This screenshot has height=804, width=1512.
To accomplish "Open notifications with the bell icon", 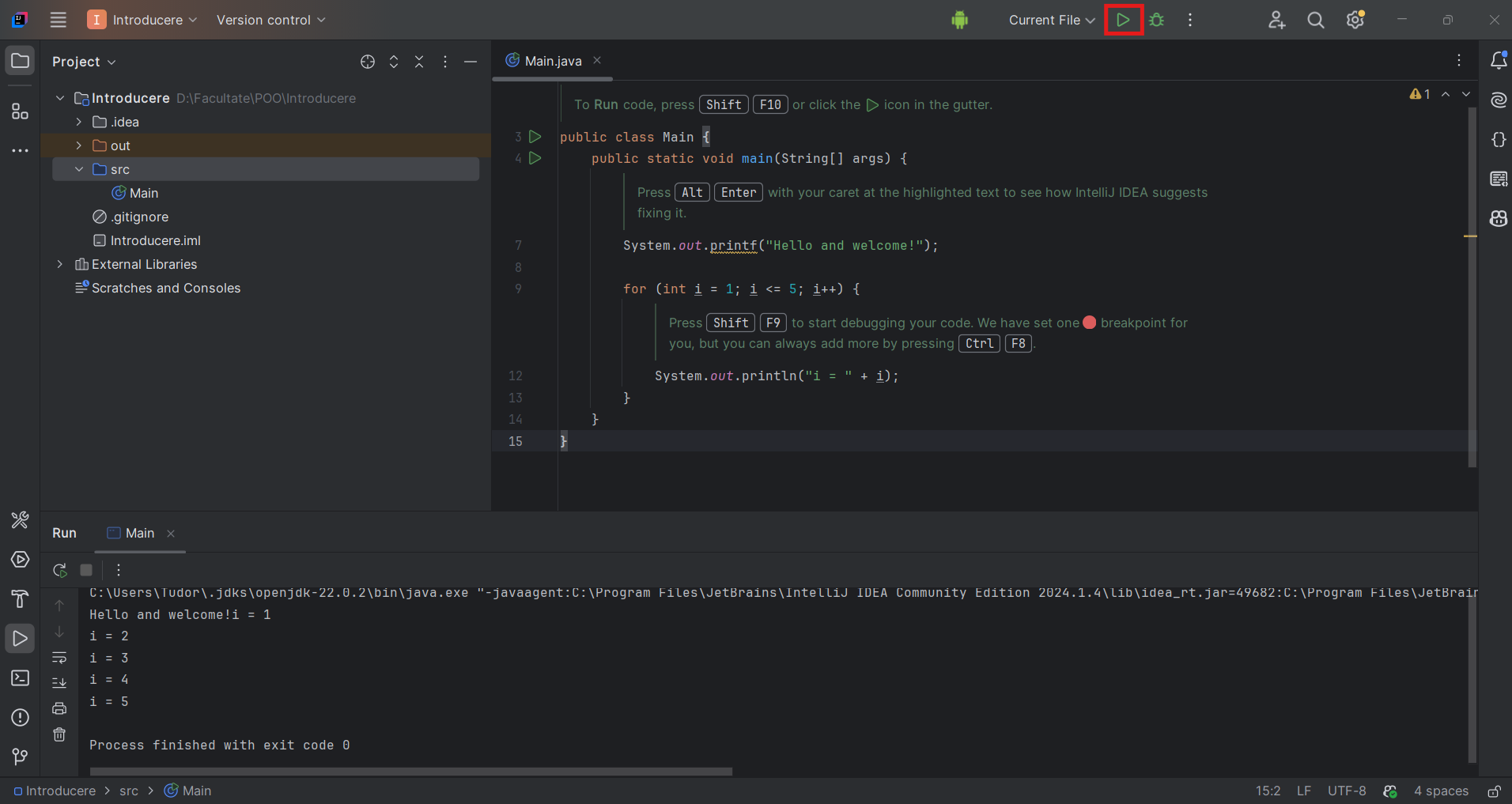I will (x=1498, y=59).
